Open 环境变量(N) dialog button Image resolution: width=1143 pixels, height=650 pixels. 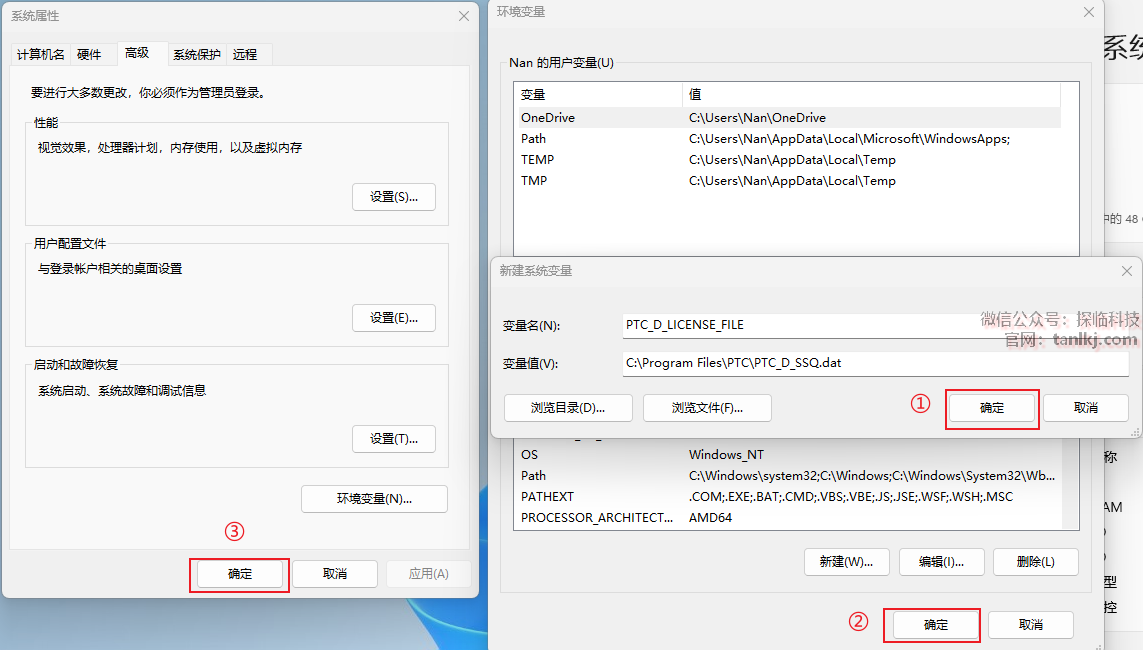click(x=374, y=498)
